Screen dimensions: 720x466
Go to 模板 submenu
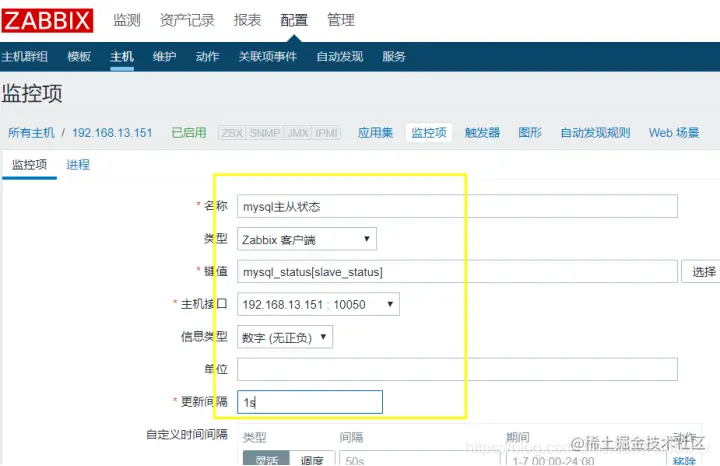point(79,56)
